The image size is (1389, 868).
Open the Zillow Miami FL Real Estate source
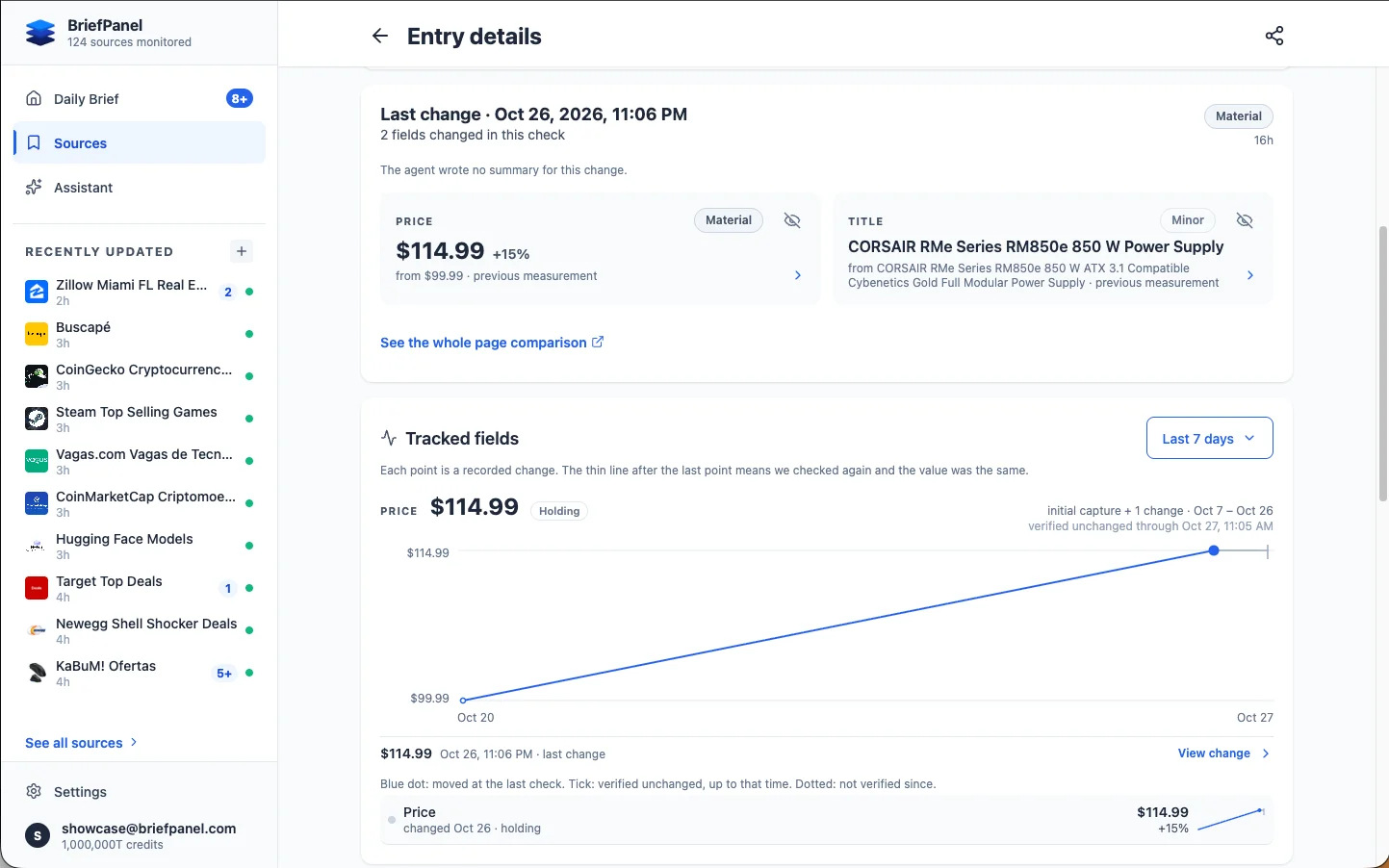pos(140,292)
